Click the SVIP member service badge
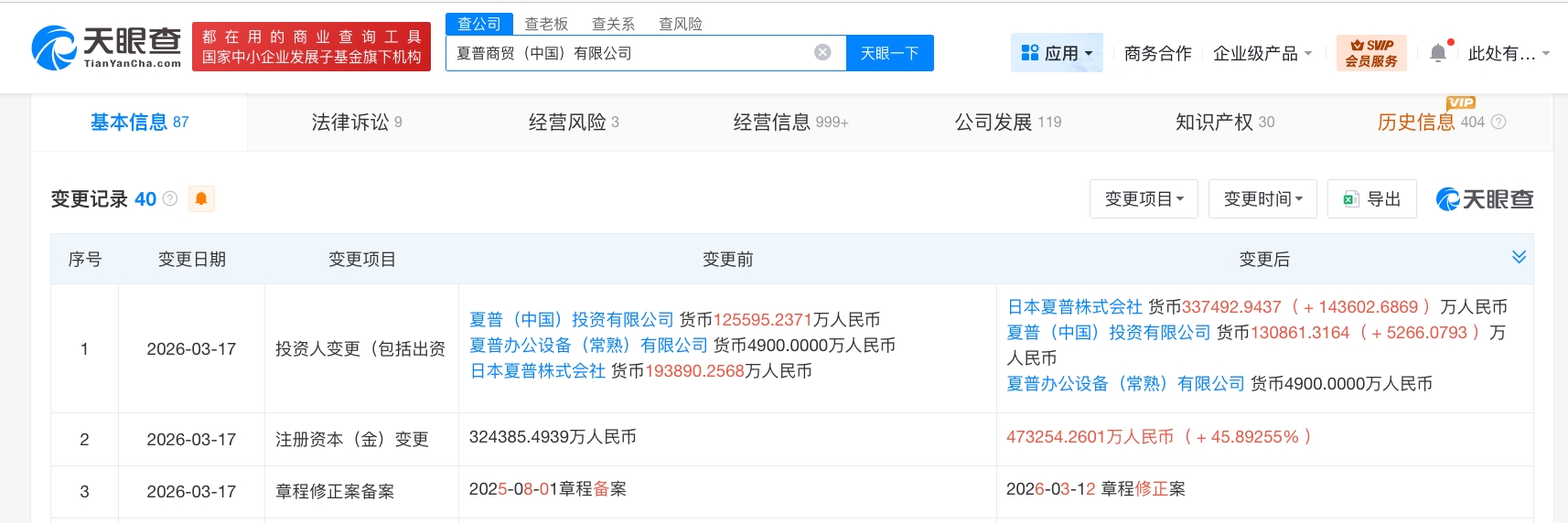The height and width of the screenshot is (523, 1568). [1370, 53]
